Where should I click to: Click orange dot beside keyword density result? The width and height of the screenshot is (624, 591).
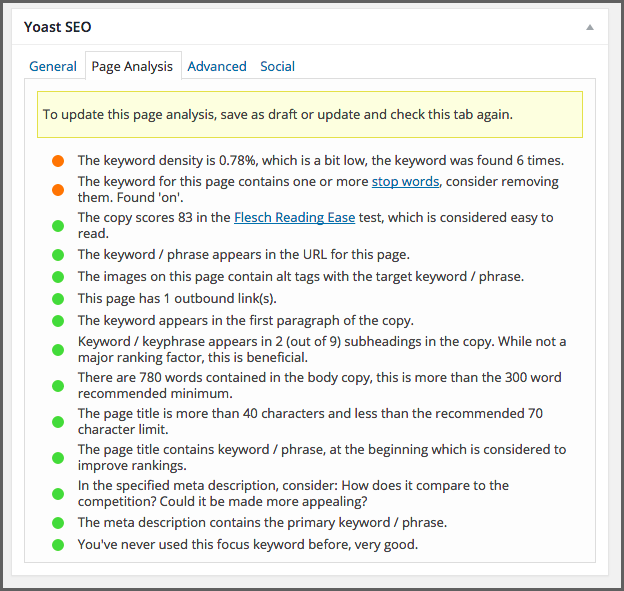pyautogui.click(x=58, y=161)
